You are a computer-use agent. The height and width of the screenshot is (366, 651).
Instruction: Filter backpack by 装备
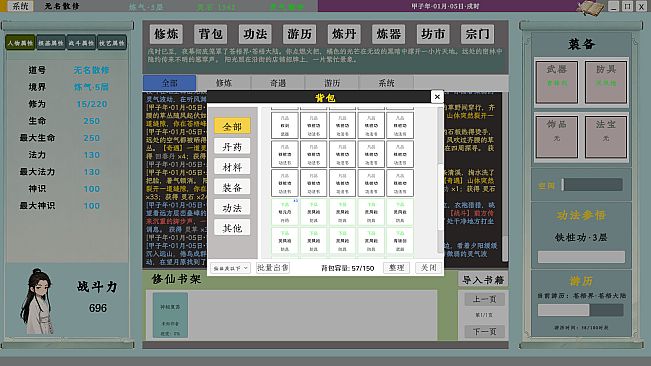click(x=232, y=187)
